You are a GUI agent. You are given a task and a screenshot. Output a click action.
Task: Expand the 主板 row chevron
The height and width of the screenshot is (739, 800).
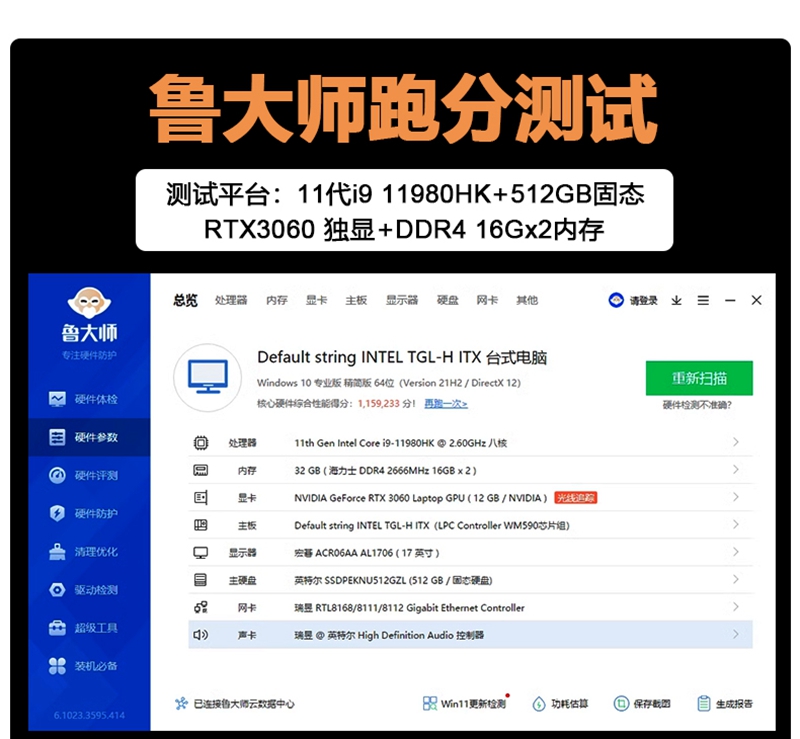[736, 524]
